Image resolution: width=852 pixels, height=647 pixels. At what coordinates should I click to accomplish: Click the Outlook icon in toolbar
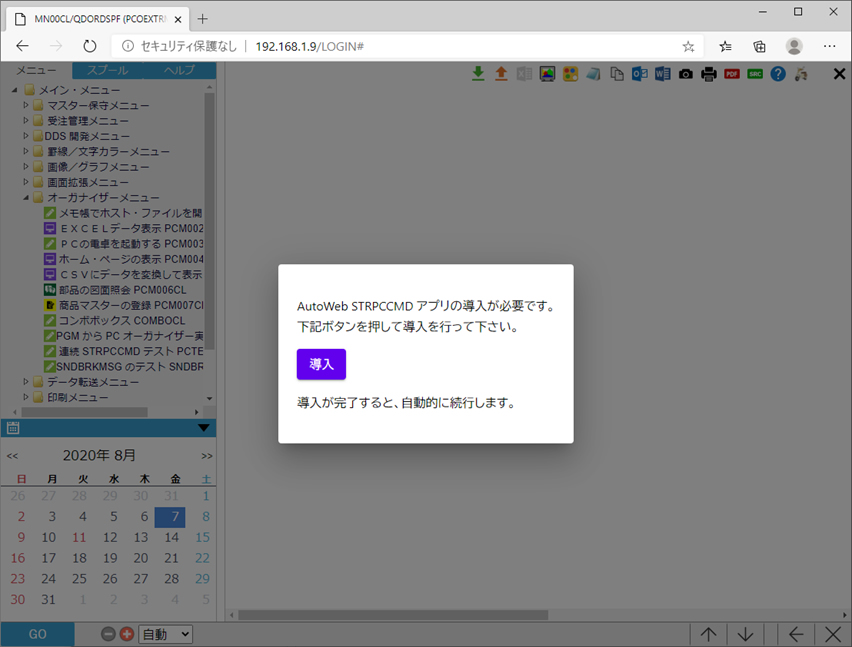pos(639,73)
